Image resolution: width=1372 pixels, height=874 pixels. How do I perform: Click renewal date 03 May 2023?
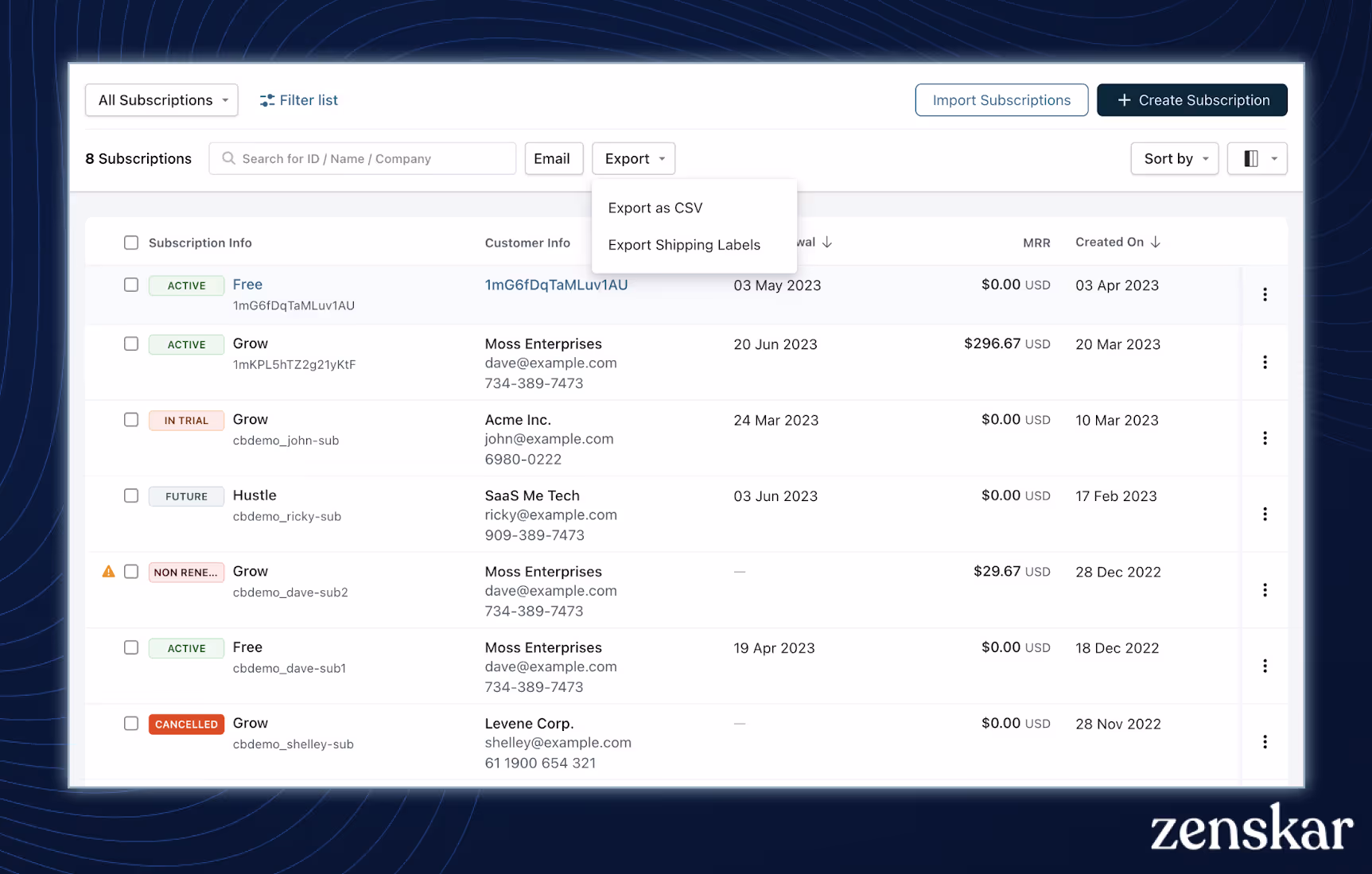pos(777,286)
